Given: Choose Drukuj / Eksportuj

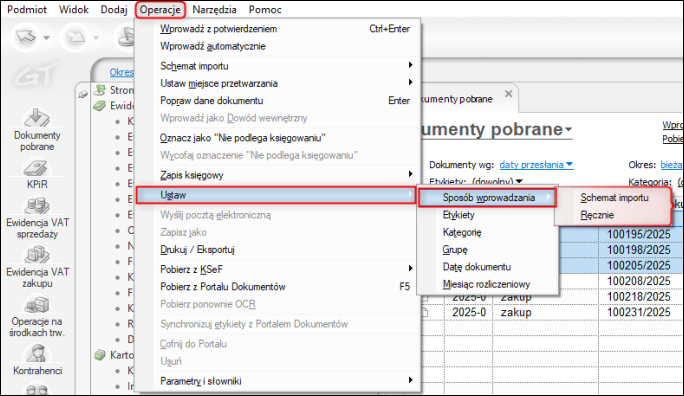Looking at the screenshot, I should tap(278, 249).
